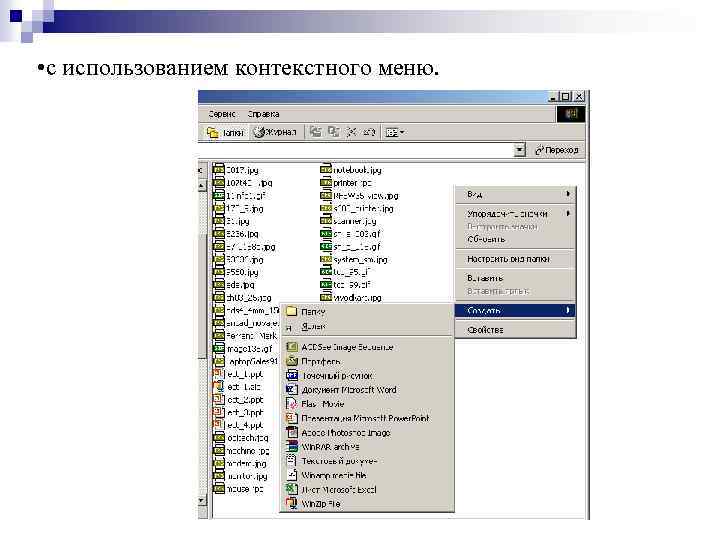Screen dimensions: 720x540
Task: Select Презентация Microsoft PowerPoint in the submenu
Action: coord(367,418)
